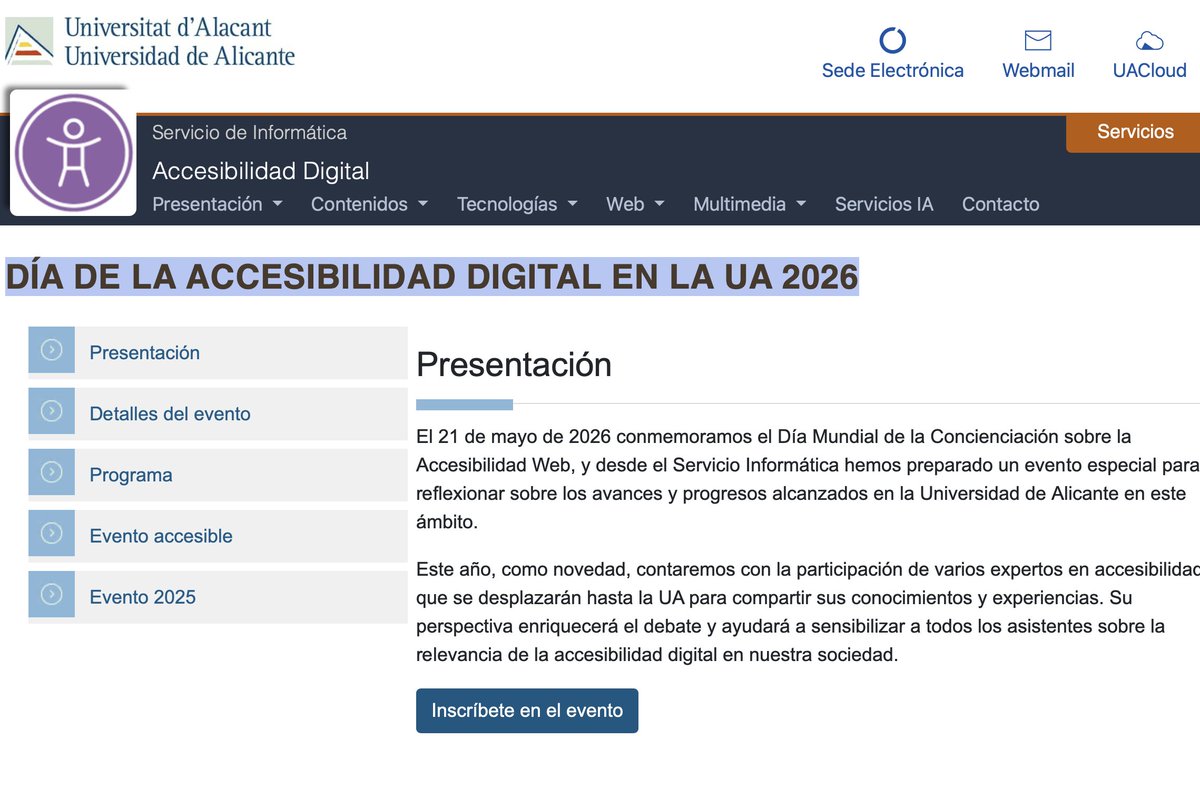1200x808 pixels.
Task: Click the arrow icon beside Evento accesible
Action: coord(51,534)
